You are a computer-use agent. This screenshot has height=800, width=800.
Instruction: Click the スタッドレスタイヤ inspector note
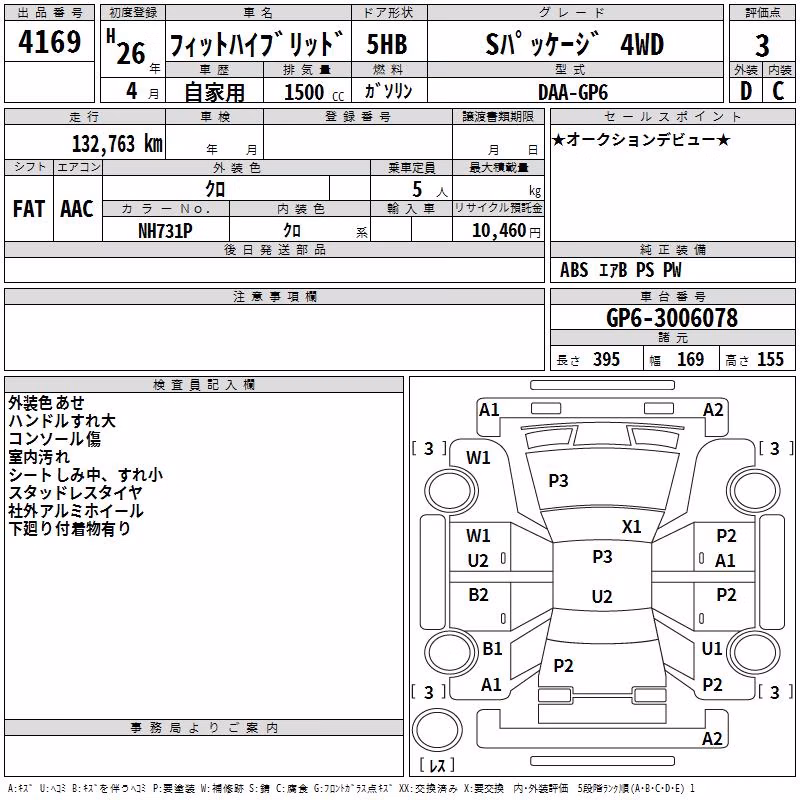(76, 493)
